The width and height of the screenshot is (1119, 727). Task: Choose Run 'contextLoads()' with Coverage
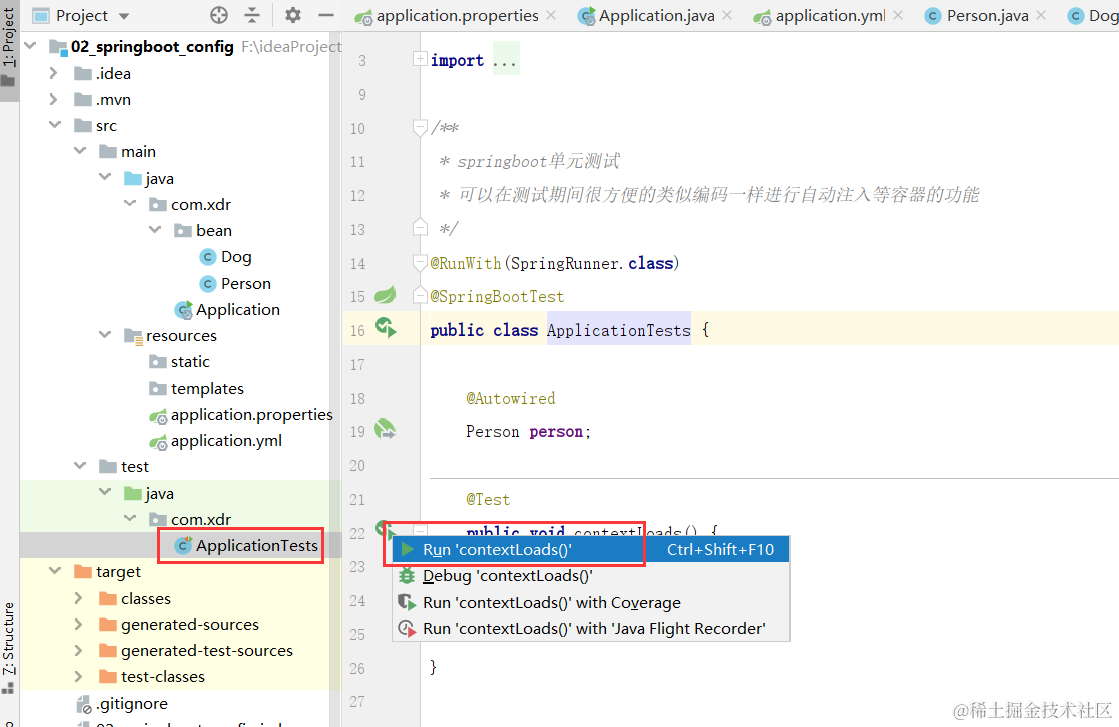click(x=591, y=602)
